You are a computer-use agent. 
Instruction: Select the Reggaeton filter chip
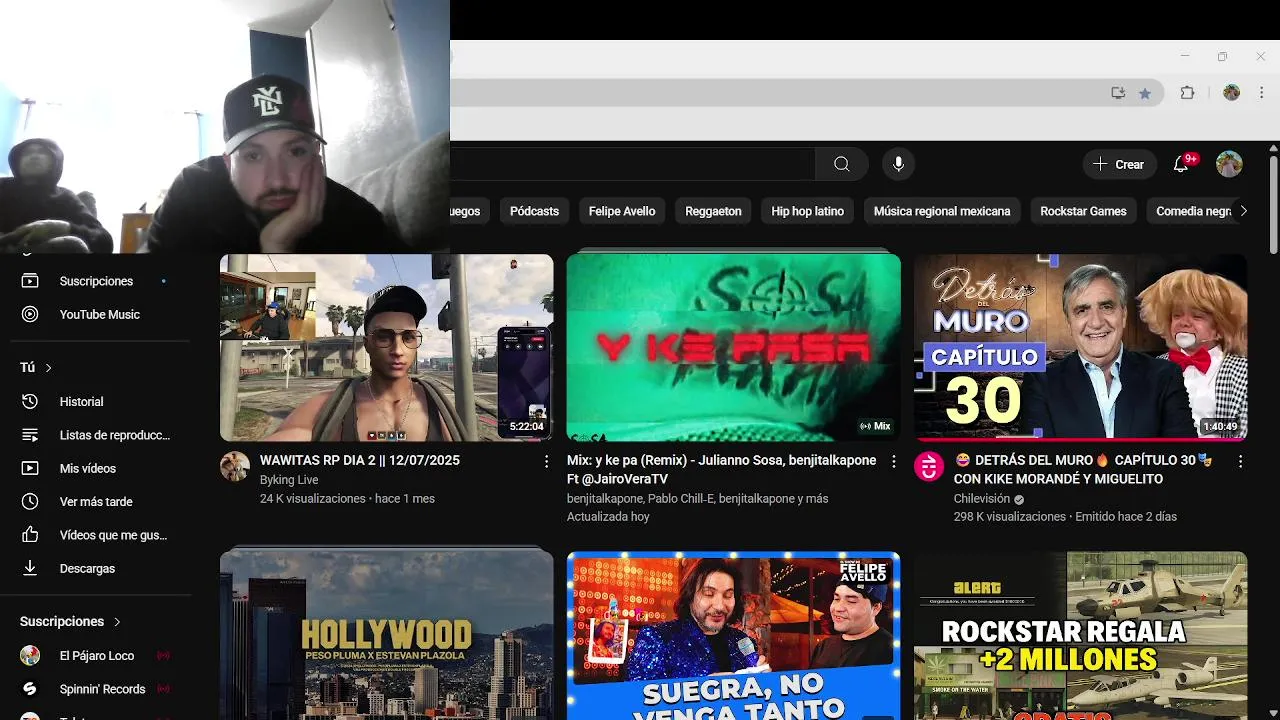tap(713, 211)
